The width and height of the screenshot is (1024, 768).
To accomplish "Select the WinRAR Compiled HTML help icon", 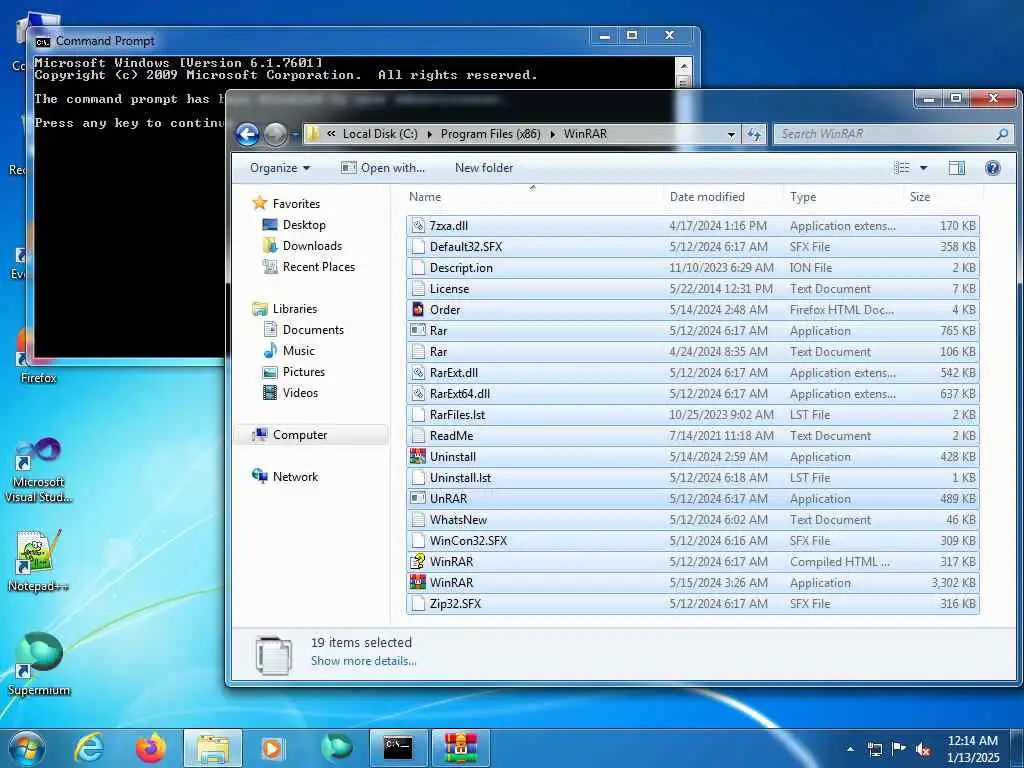I will pyautogui.click(x=418, y=562).
